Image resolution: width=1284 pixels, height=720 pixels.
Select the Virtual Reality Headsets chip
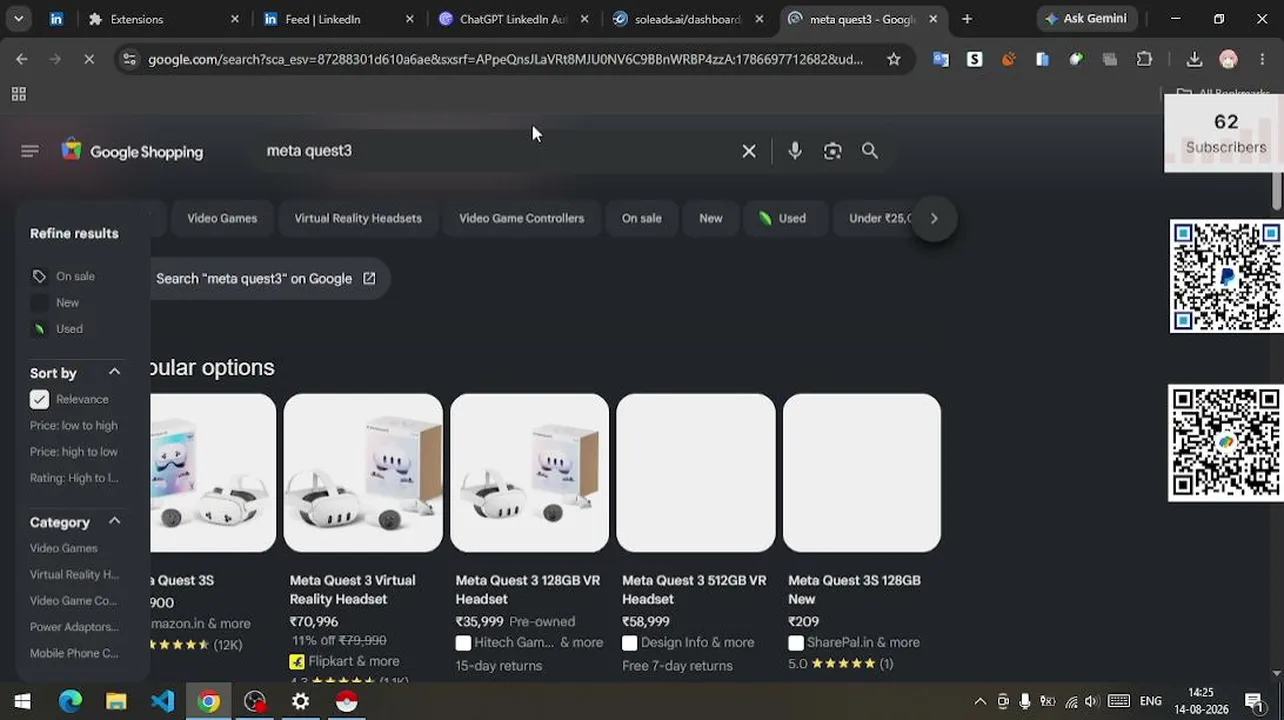[x=358, y=218]
